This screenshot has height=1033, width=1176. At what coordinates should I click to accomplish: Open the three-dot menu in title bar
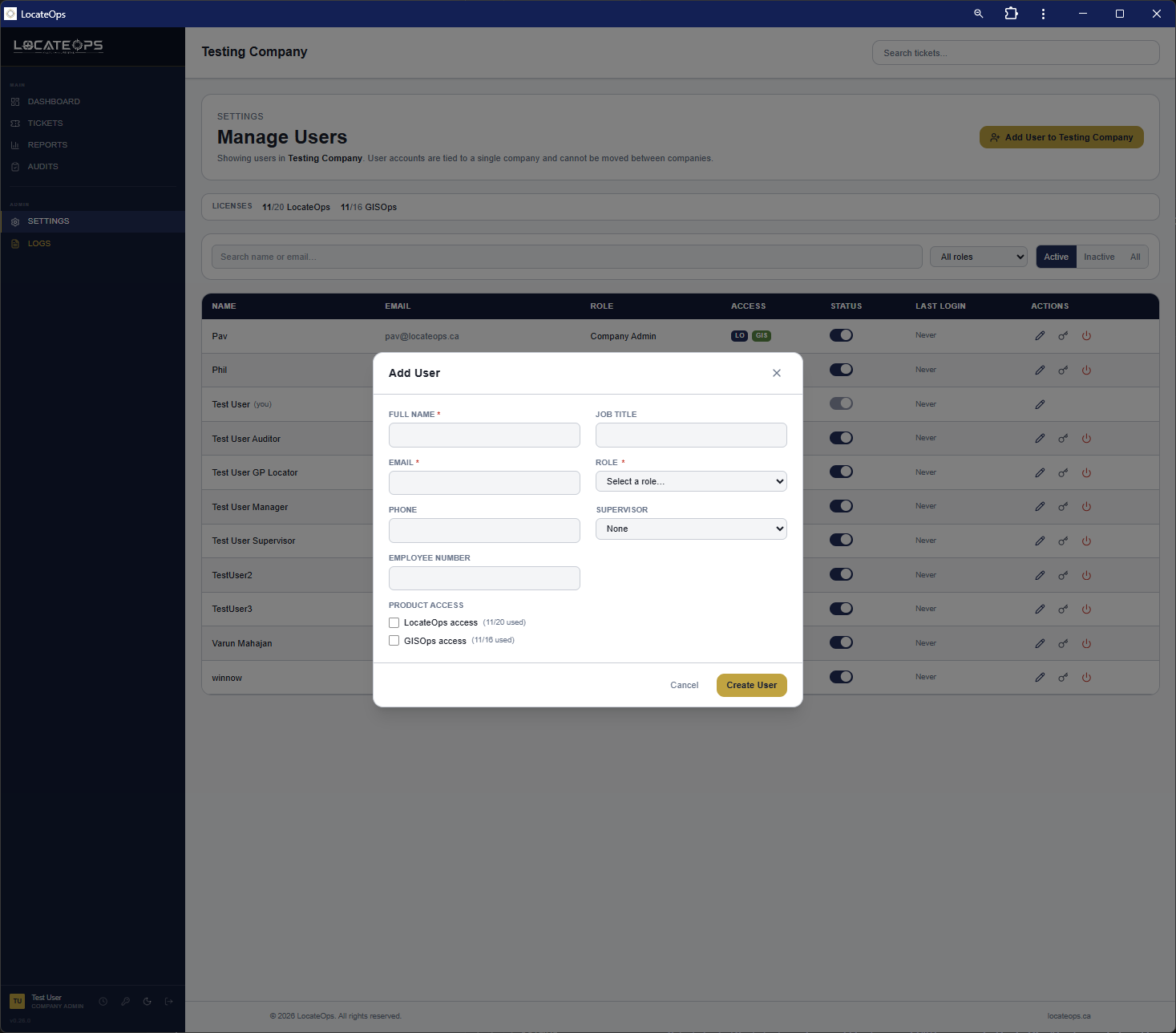click(1043, 14)
